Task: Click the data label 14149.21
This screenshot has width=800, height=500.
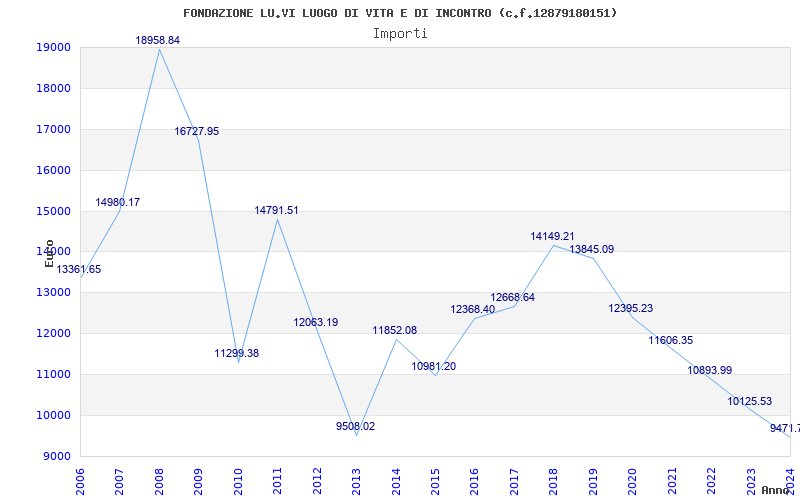Action: click(553, 237)
